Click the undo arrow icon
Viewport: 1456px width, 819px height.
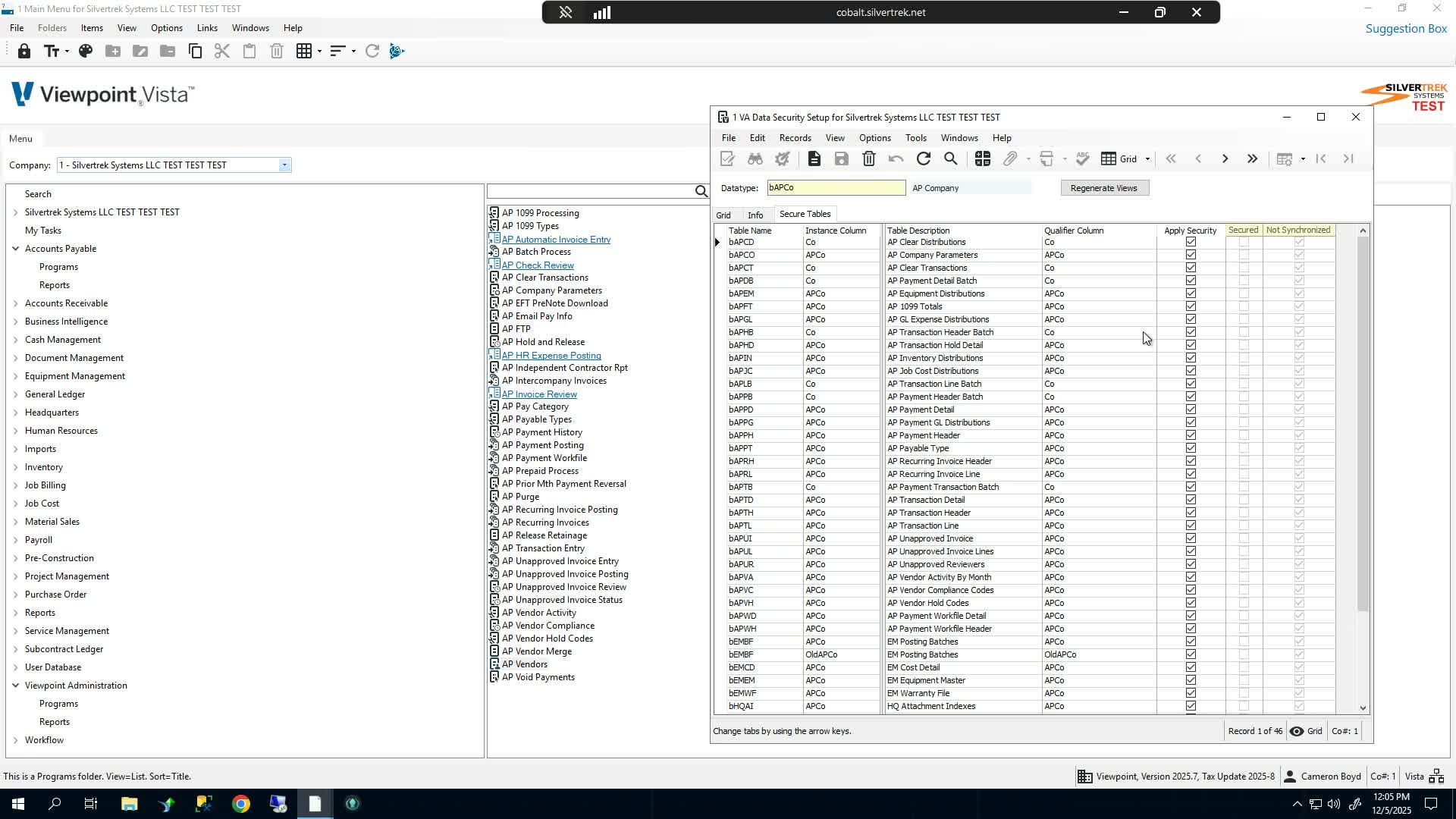tap(896, 158)
